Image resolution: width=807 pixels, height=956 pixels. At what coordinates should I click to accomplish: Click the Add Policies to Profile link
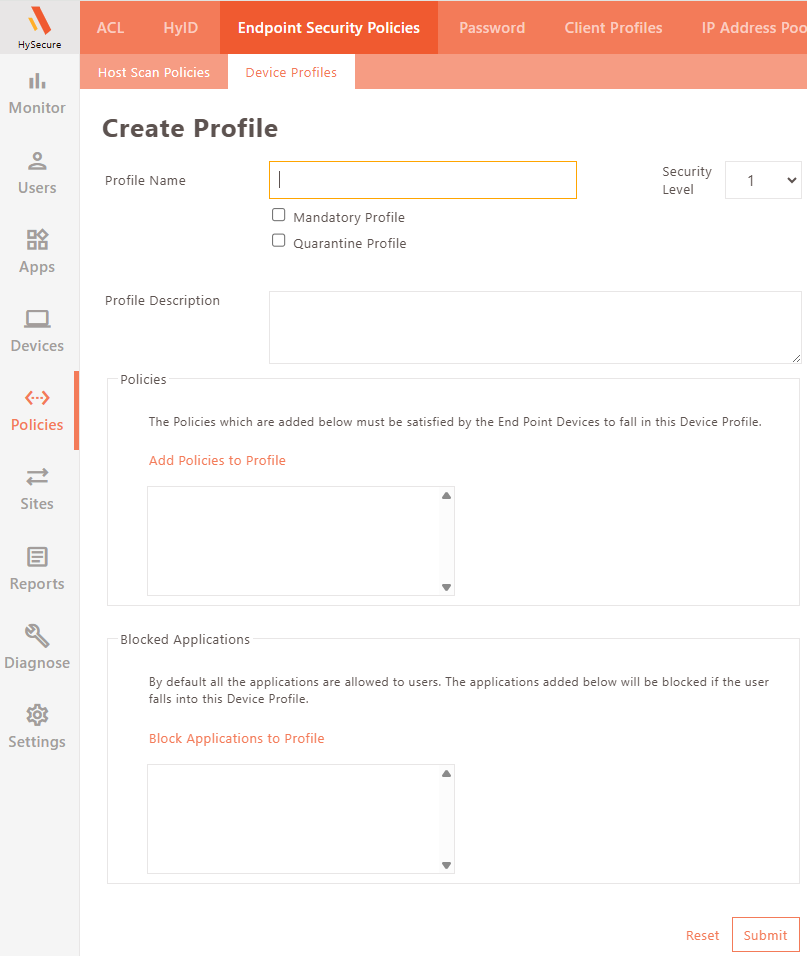(217, 460)
